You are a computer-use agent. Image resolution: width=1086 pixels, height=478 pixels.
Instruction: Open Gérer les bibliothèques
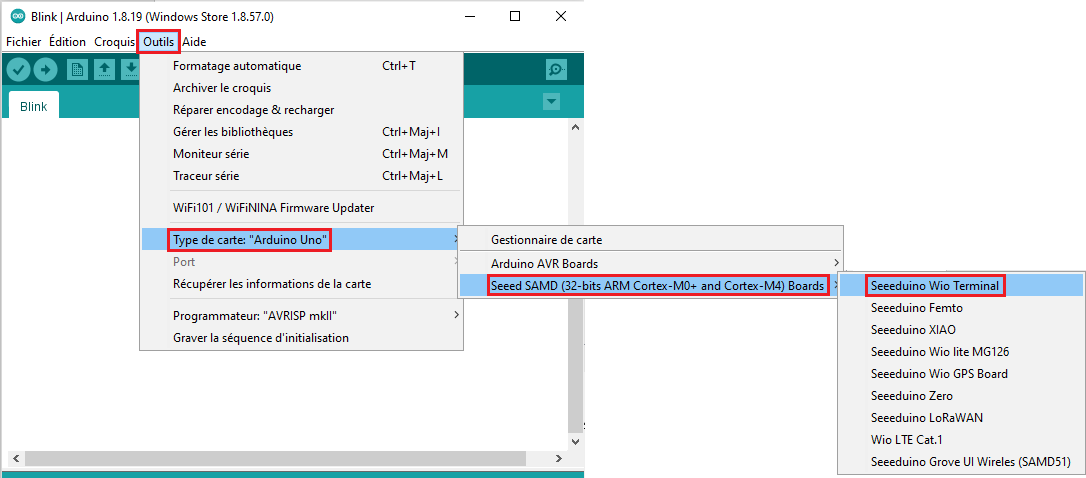[x=301, y=132]
